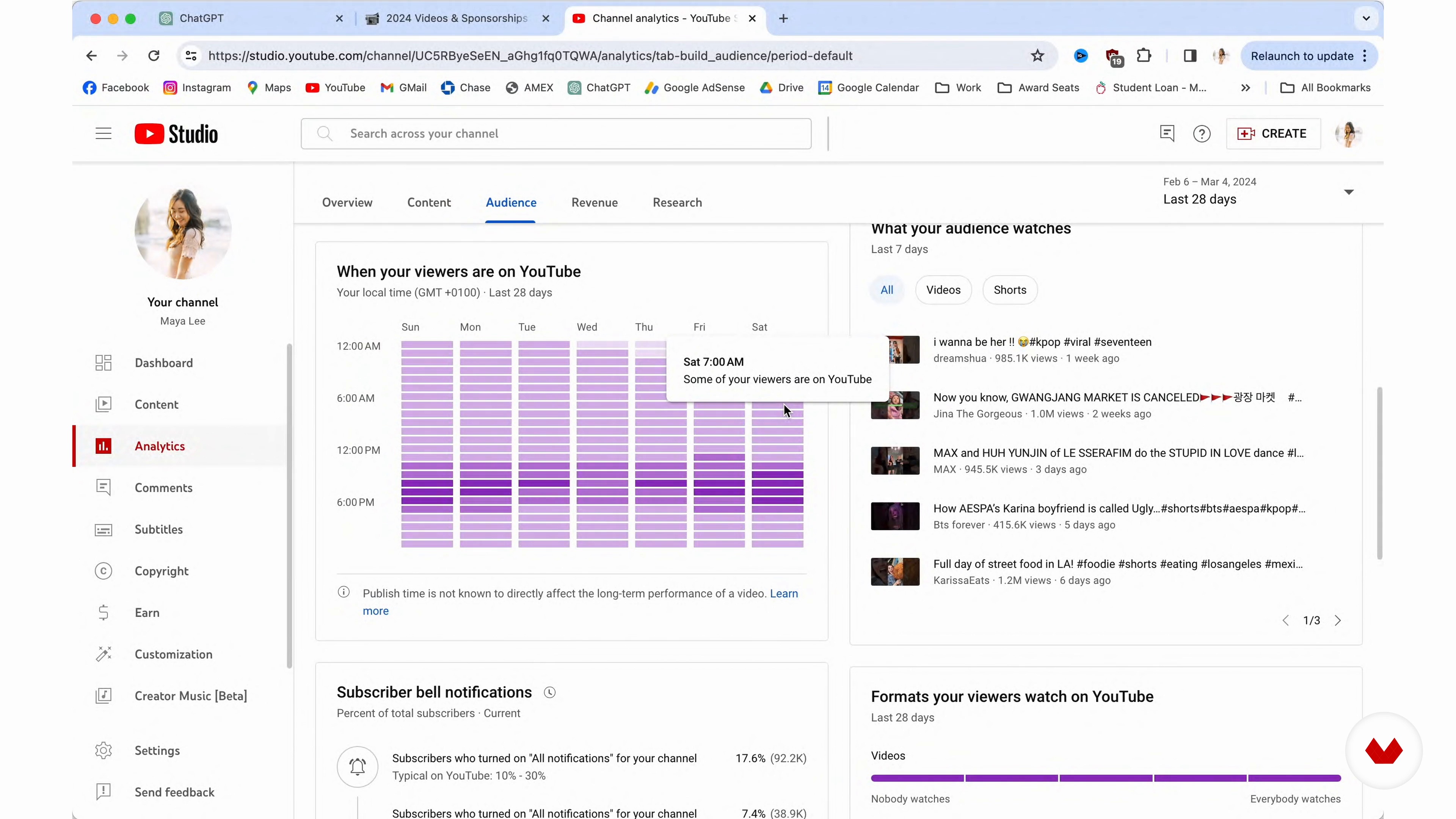Open Creator Music [Beta]

point(190,696)
